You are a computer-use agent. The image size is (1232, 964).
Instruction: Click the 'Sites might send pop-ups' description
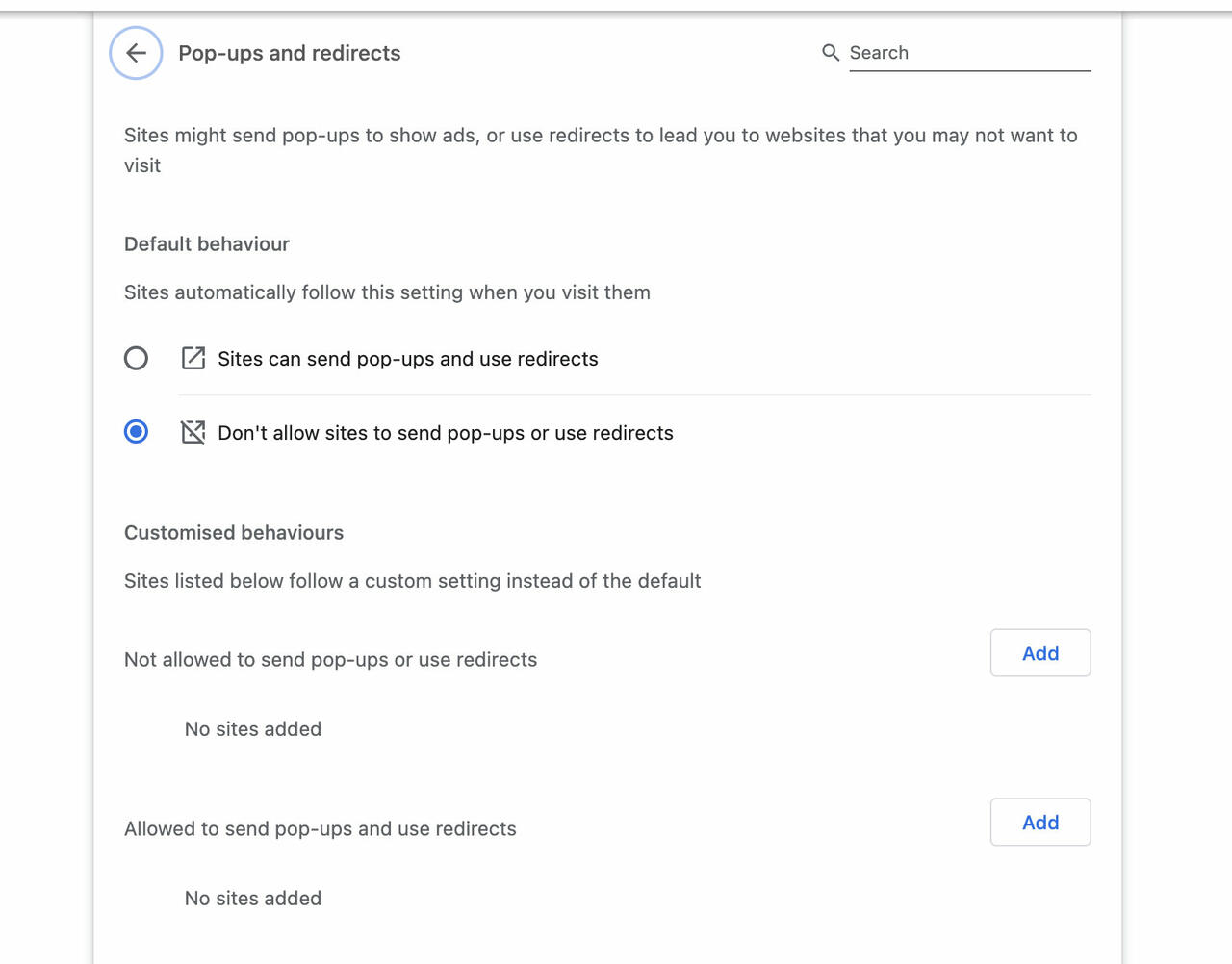pyautogui.click(x=601, y=150)
